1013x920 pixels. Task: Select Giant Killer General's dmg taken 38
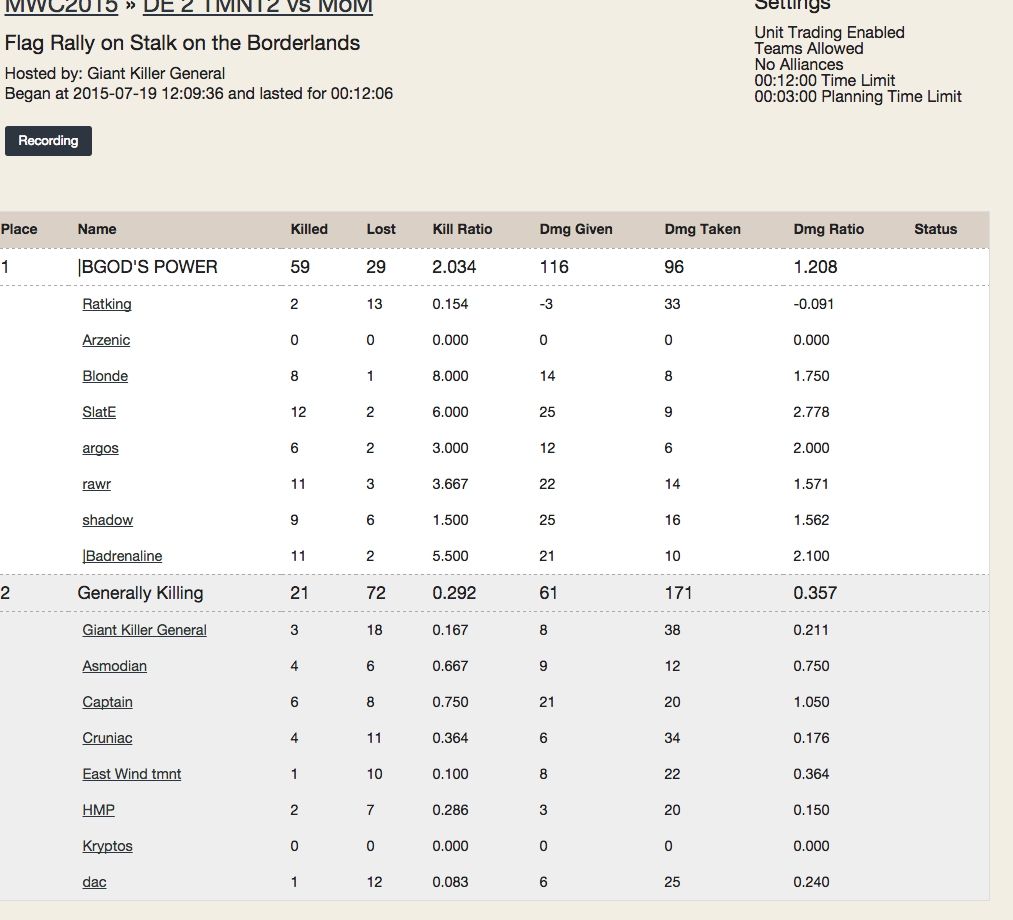(x=672, y=631)
